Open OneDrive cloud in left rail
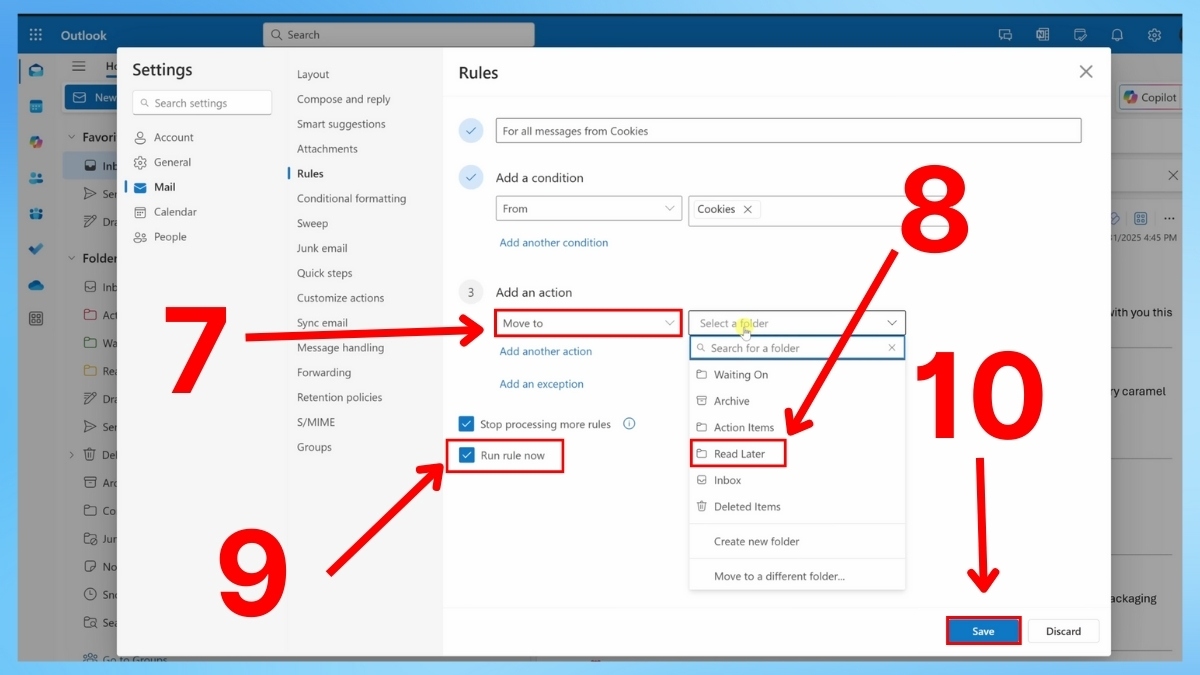1200x675 pixels. [x=36, y=285]
